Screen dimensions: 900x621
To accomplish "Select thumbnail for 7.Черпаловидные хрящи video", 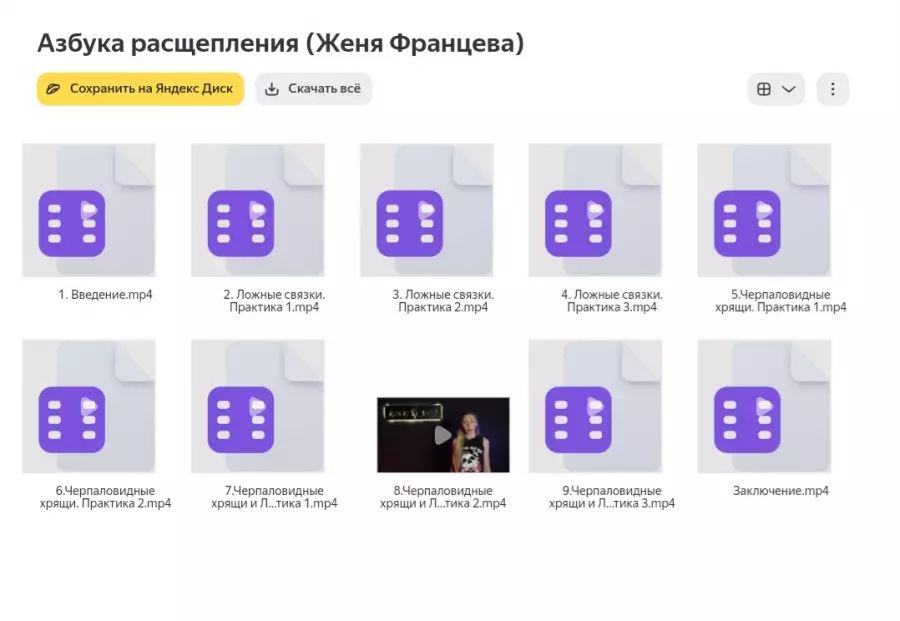I will pos(257,405).
